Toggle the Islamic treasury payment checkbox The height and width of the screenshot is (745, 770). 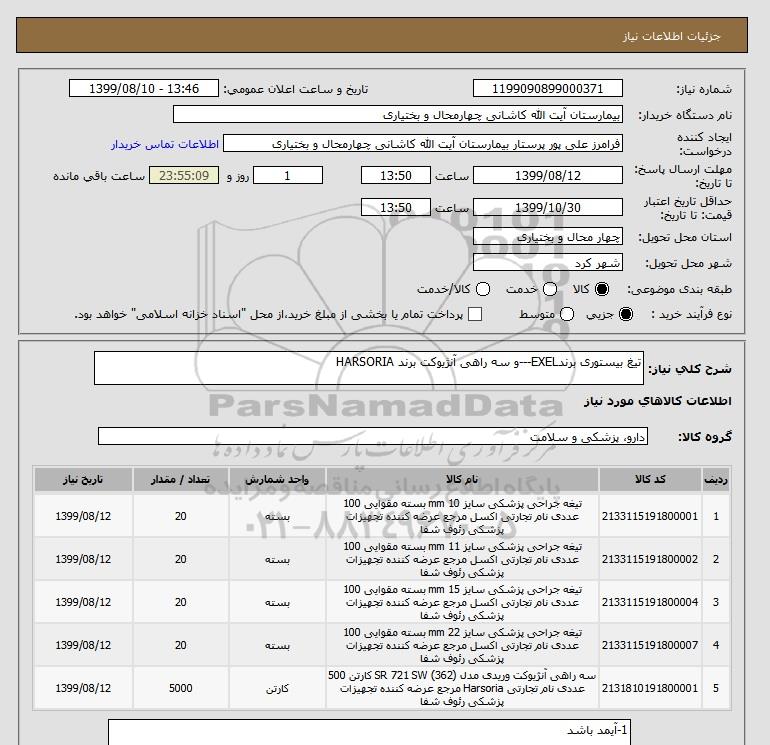click(475, 314)
